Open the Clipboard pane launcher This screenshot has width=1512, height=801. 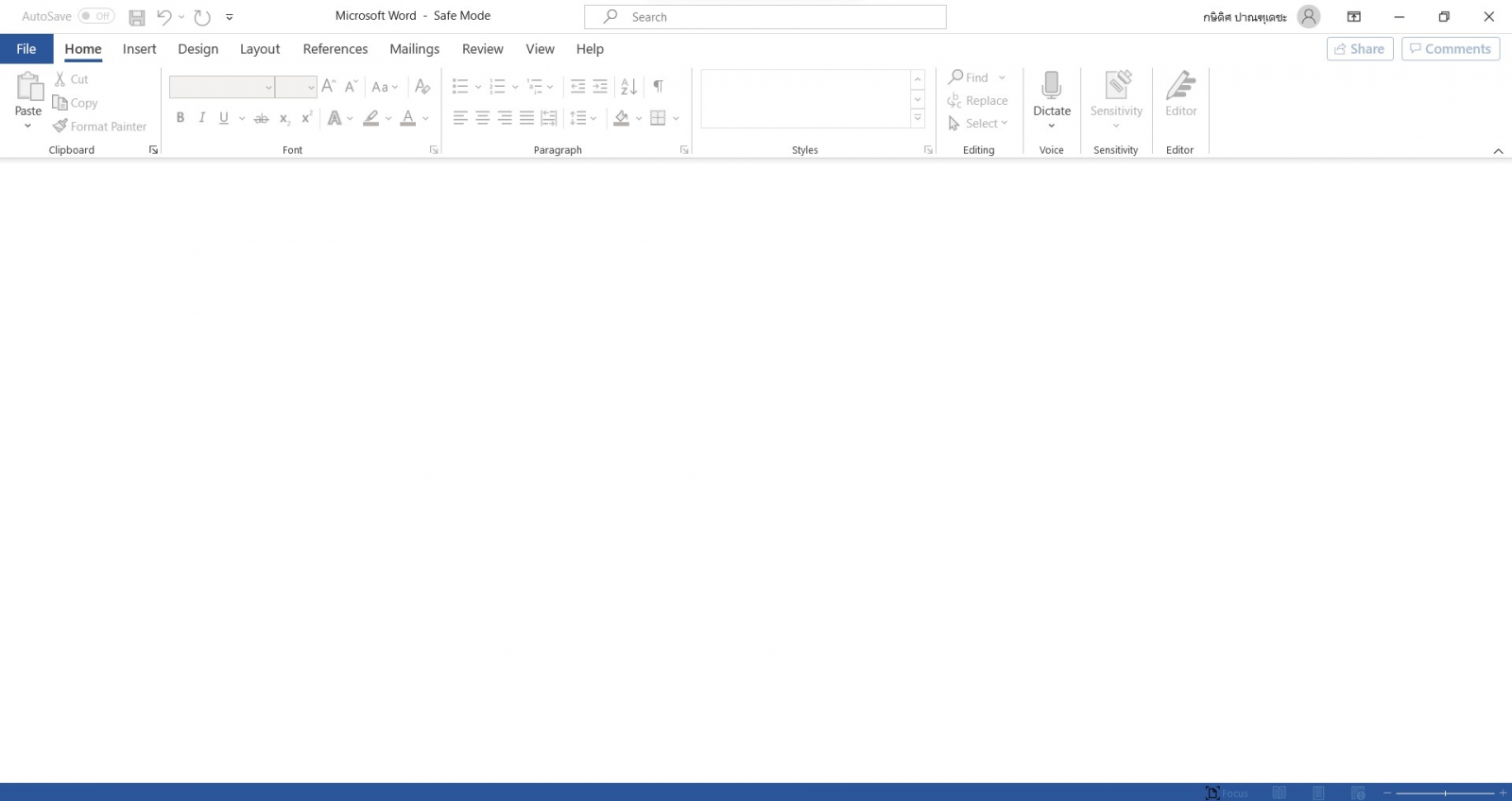(153, 150)
